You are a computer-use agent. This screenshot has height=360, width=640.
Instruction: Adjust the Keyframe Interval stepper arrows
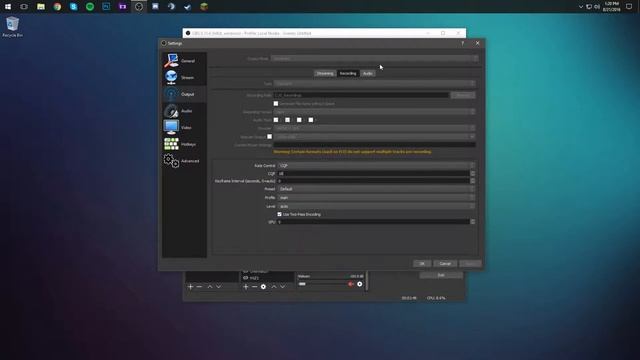472,181
